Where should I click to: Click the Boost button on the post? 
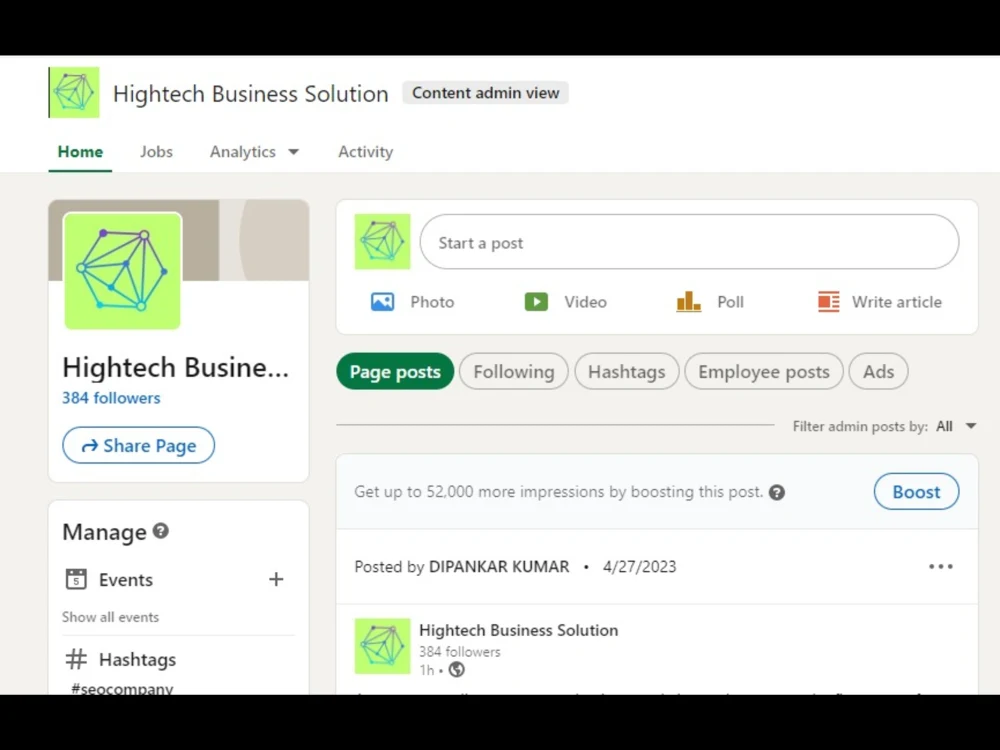916,491
